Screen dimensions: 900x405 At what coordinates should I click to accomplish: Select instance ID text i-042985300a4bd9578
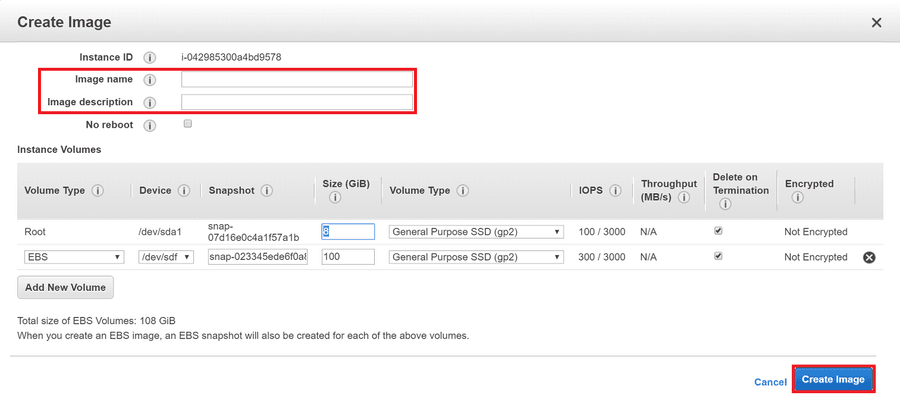tap(231, 57)
